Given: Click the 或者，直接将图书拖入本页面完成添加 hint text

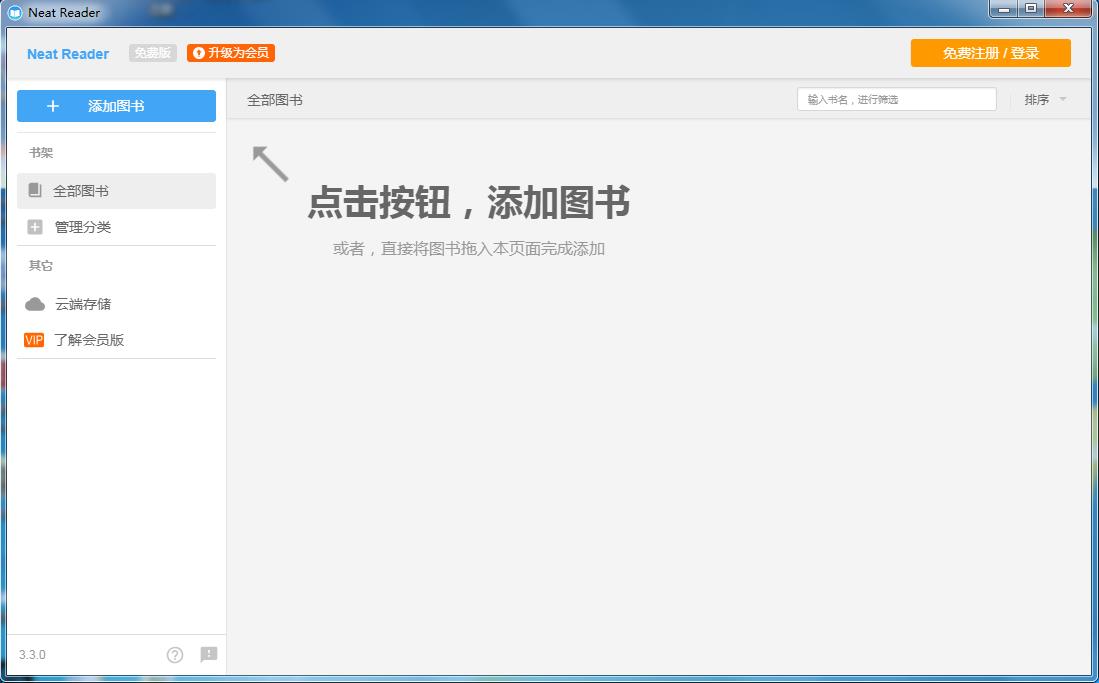Looking at the screenshot, I should 468,249.
